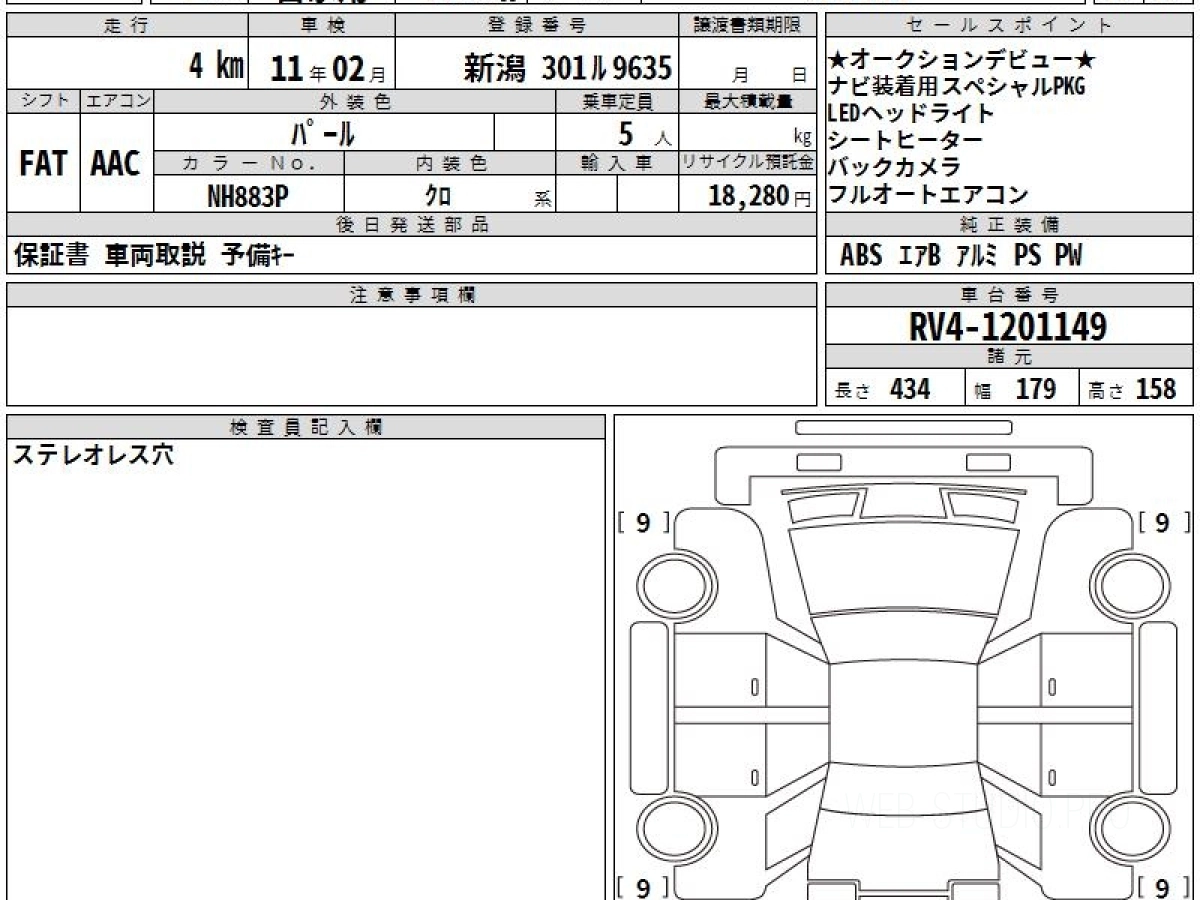Select the "譲渡書類期限" header
This screenshot has width=1200, height=900.
tap(748, 26)
